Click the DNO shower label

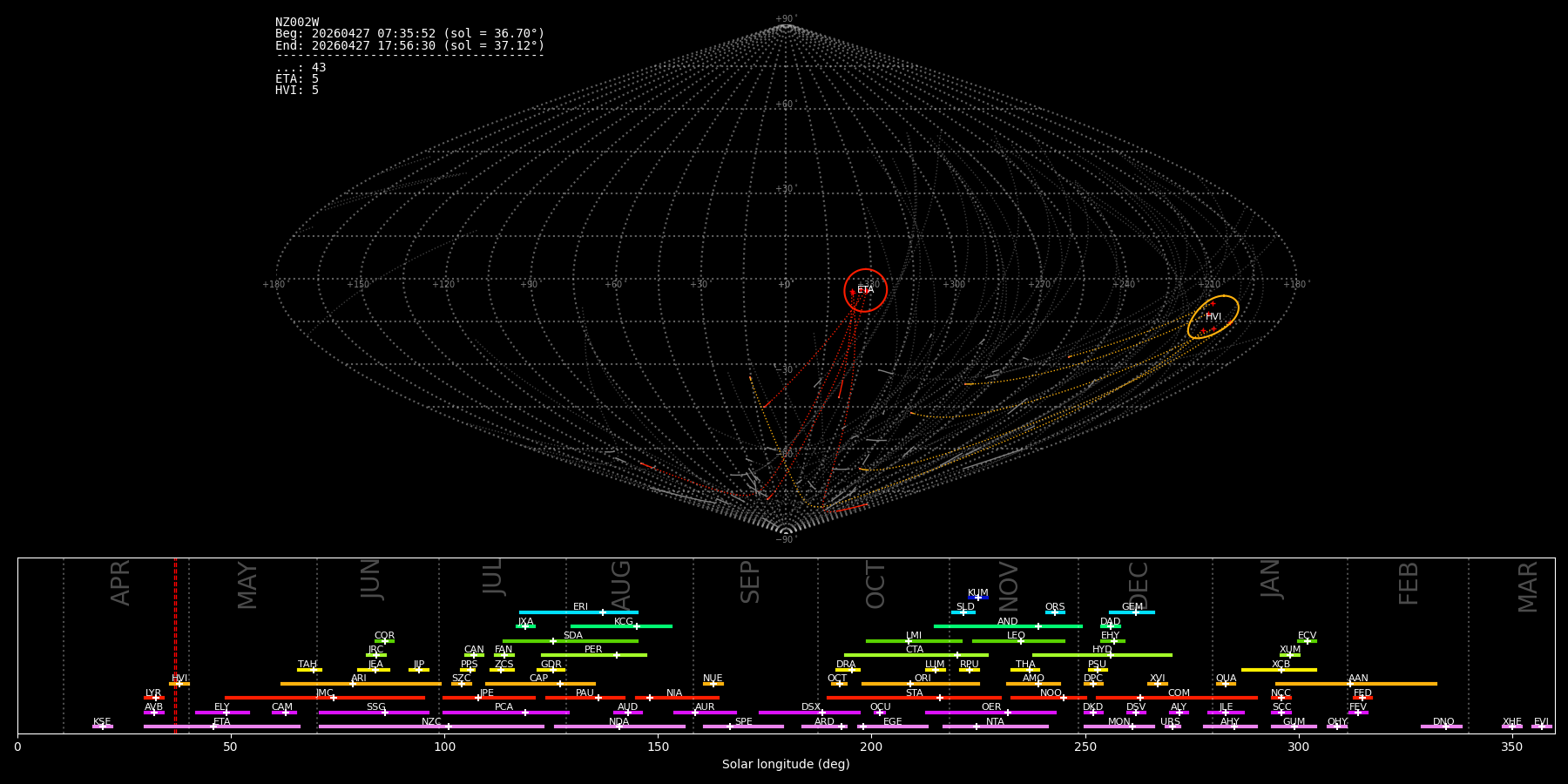click(1443, 722)
